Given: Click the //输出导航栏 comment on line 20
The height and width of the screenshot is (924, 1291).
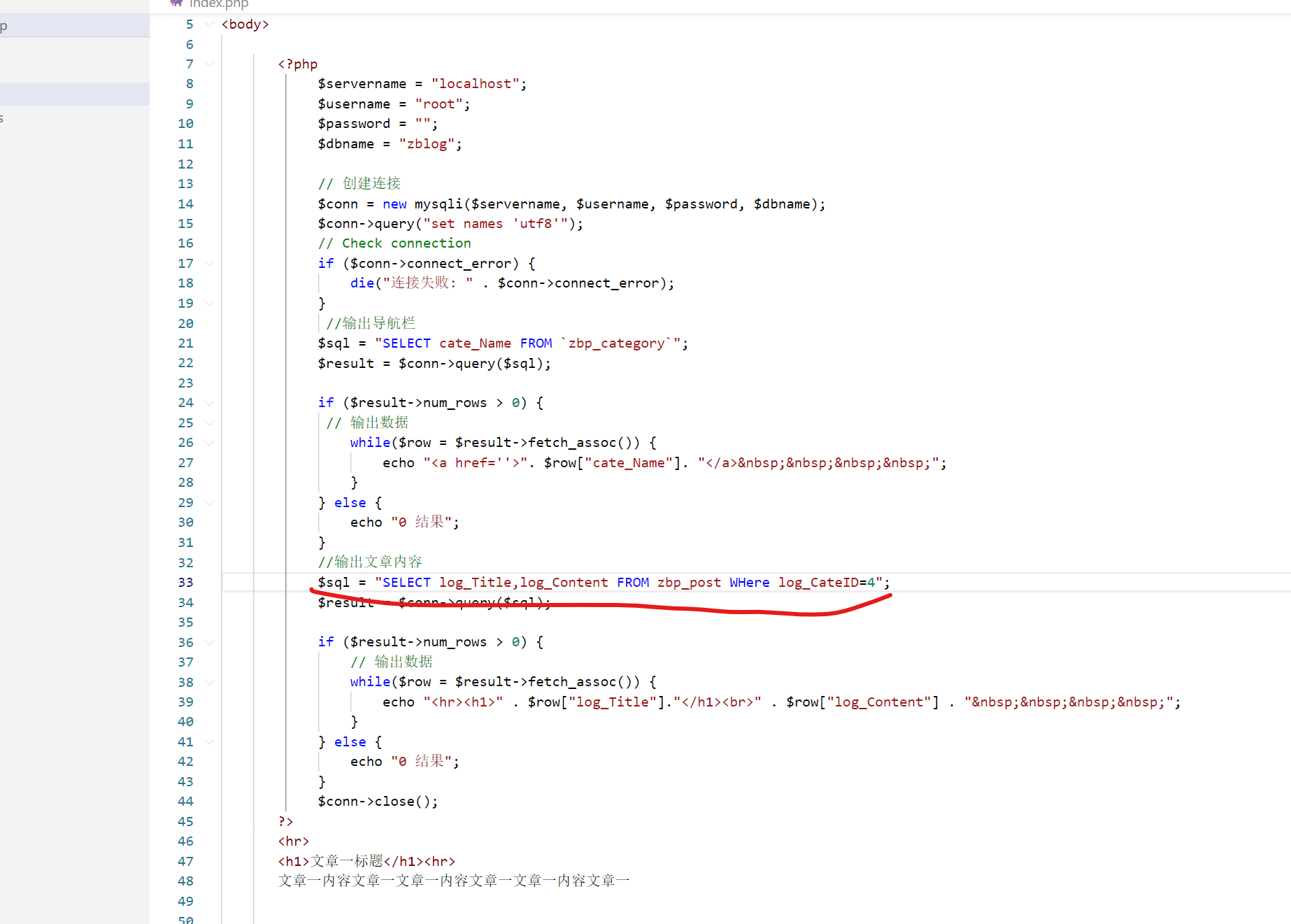Looking at the screenshot, I should (x=371, y=324).
